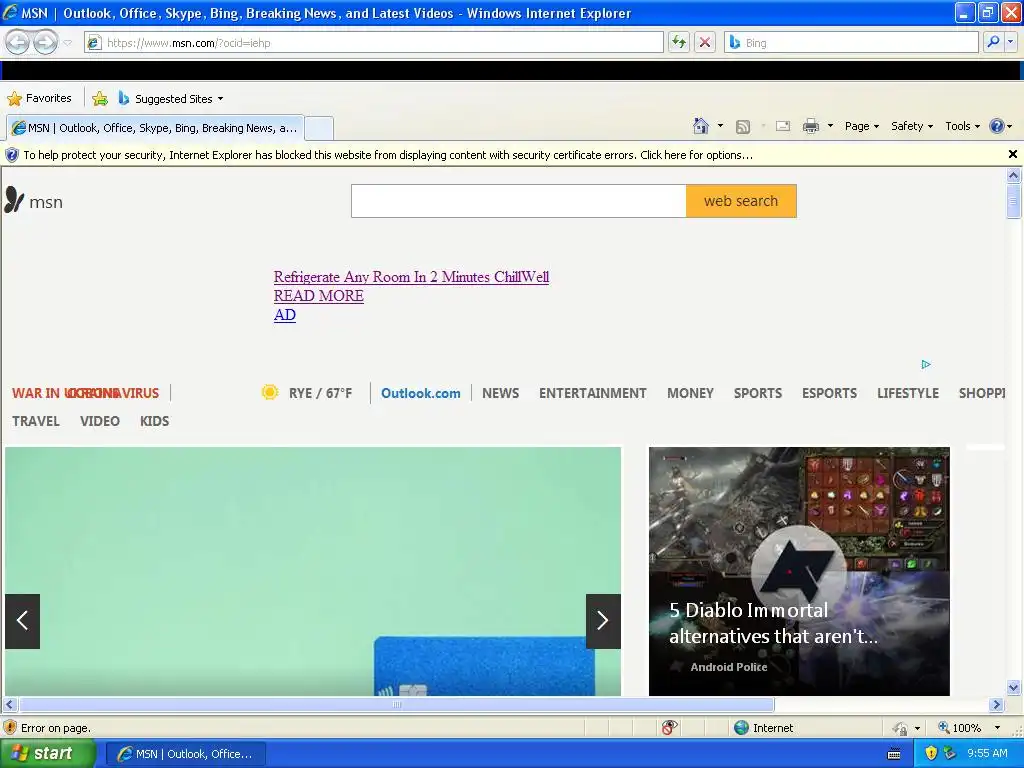Open the Favorites star button
The height and width of the screenshot is (768, 1024).
[x=39, y=99]
